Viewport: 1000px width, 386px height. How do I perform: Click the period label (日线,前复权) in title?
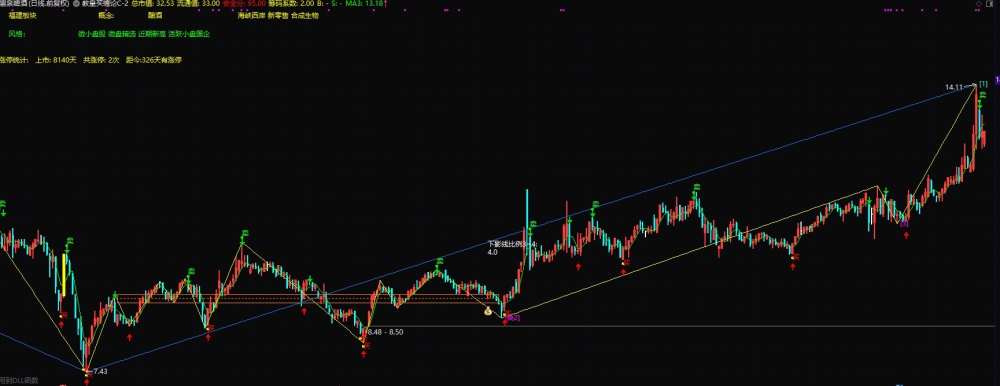click(x=48, y=4)
